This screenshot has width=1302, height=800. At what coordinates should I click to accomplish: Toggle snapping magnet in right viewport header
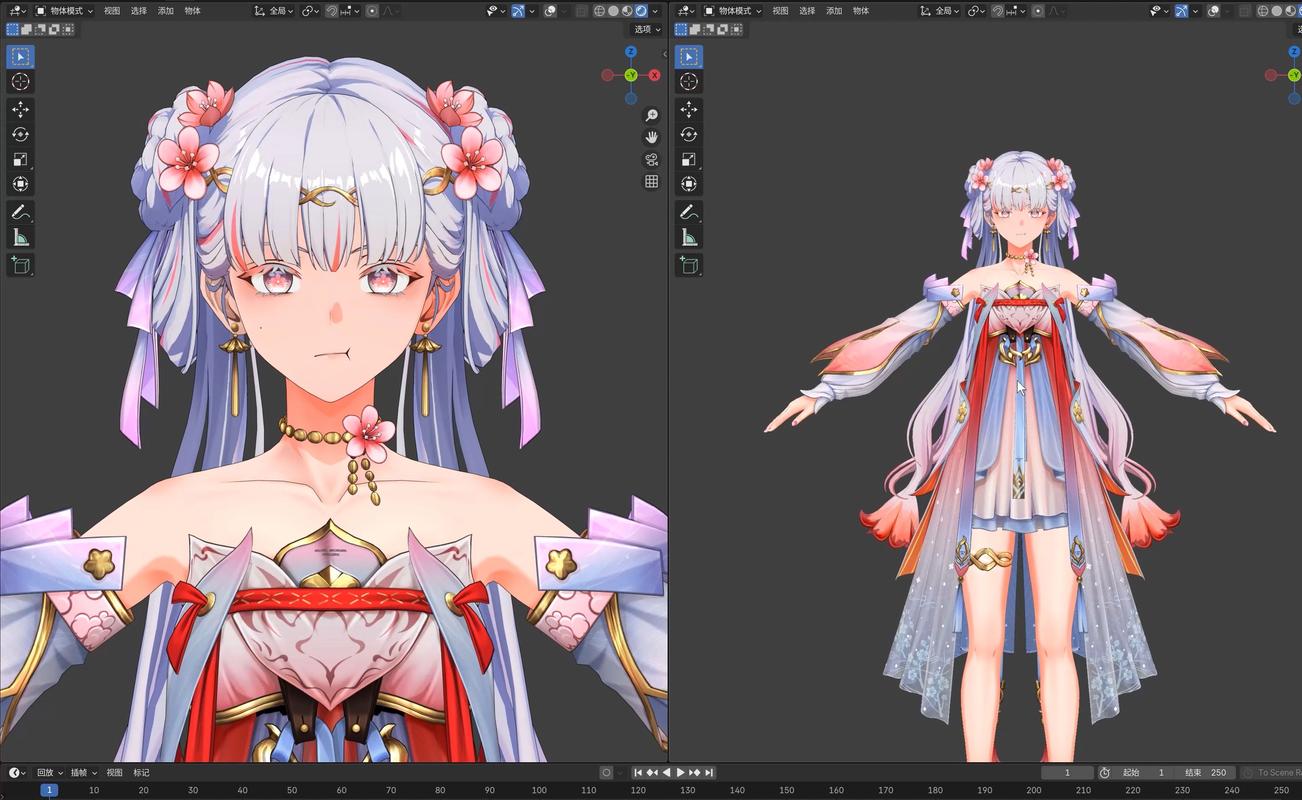[x=997, y=11]
